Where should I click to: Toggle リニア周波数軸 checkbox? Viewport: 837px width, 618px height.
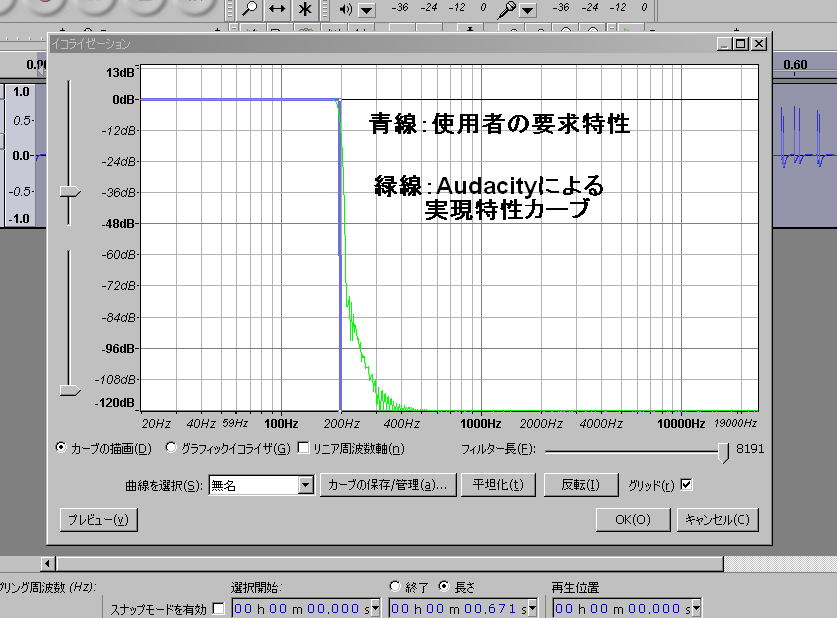[x=303, y=447]
